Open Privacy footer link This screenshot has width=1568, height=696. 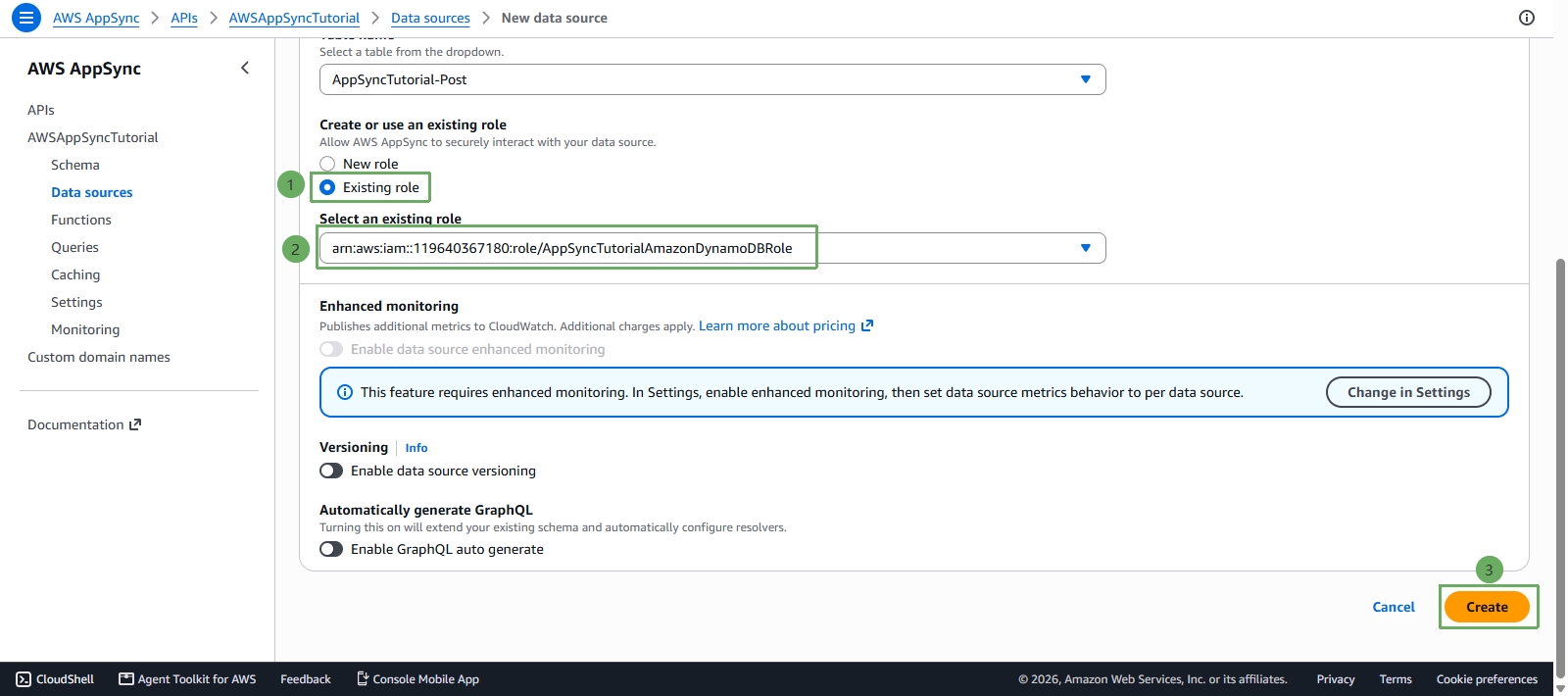pos(1336,679)
